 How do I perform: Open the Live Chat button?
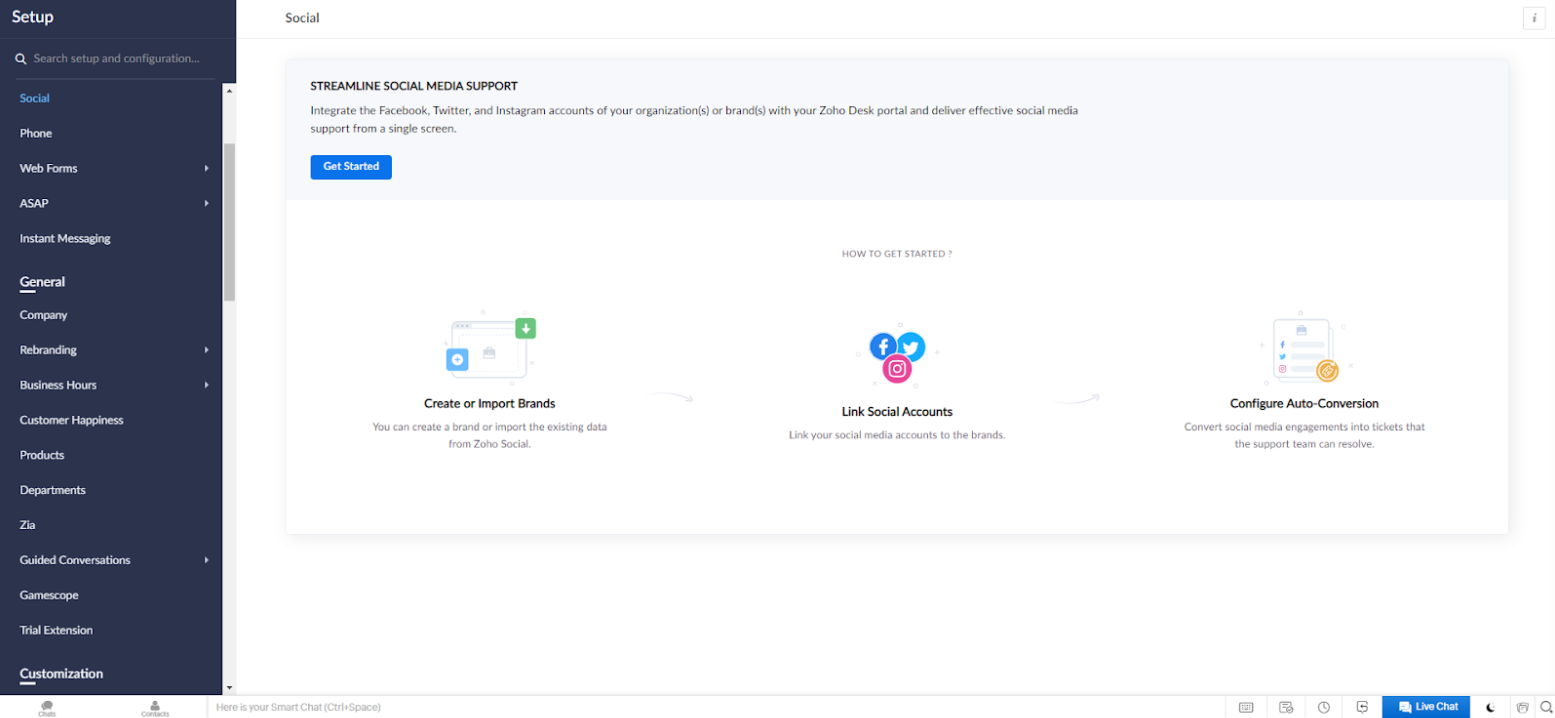tap(1427, 707)
